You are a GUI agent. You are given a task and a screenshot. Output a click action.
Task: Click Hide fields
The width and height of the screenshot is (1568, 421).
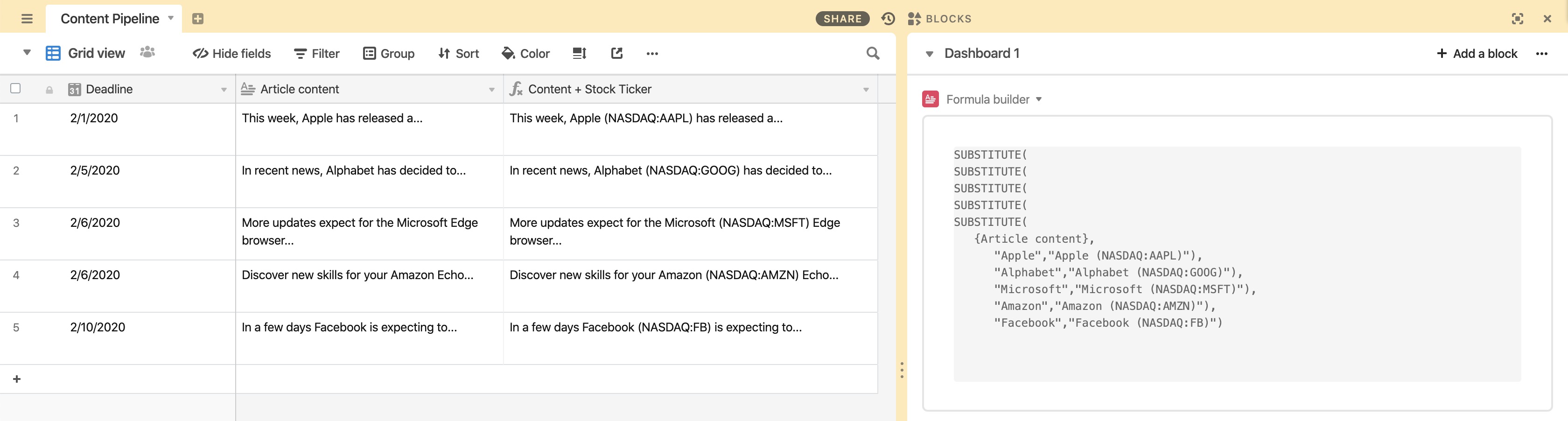(x=232, y=54)
